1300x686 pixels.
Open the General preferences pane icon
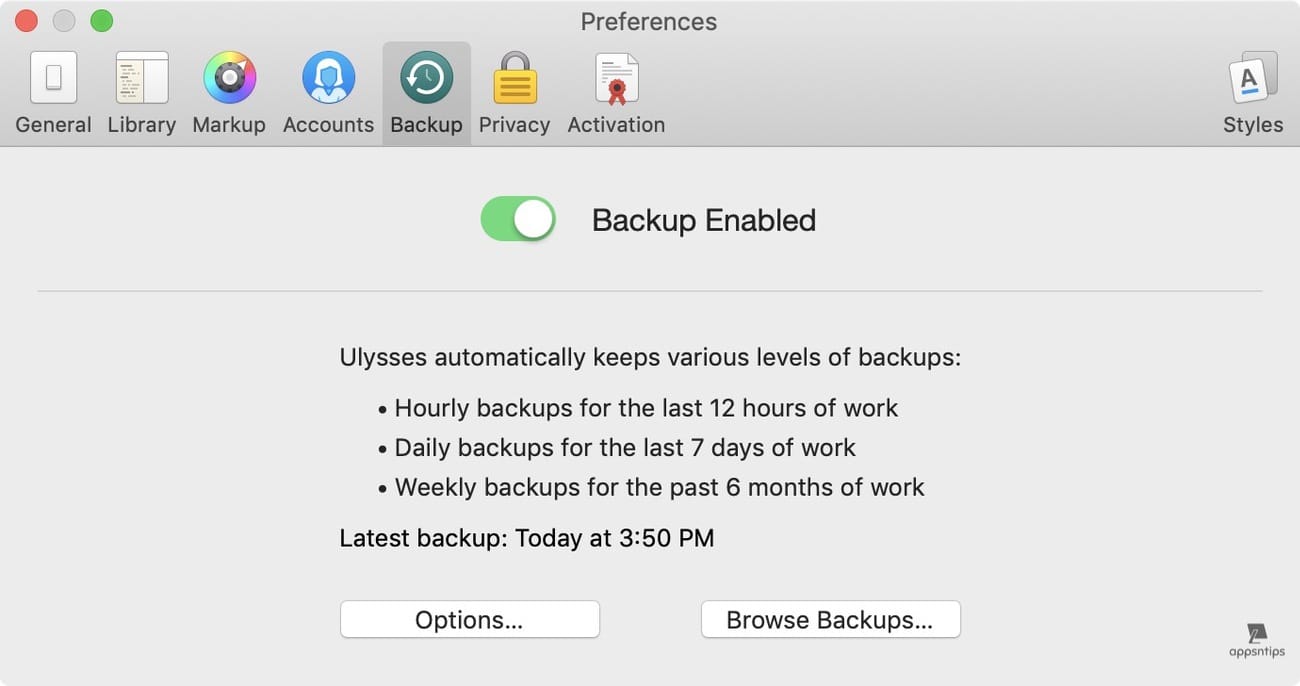point(52,76)
